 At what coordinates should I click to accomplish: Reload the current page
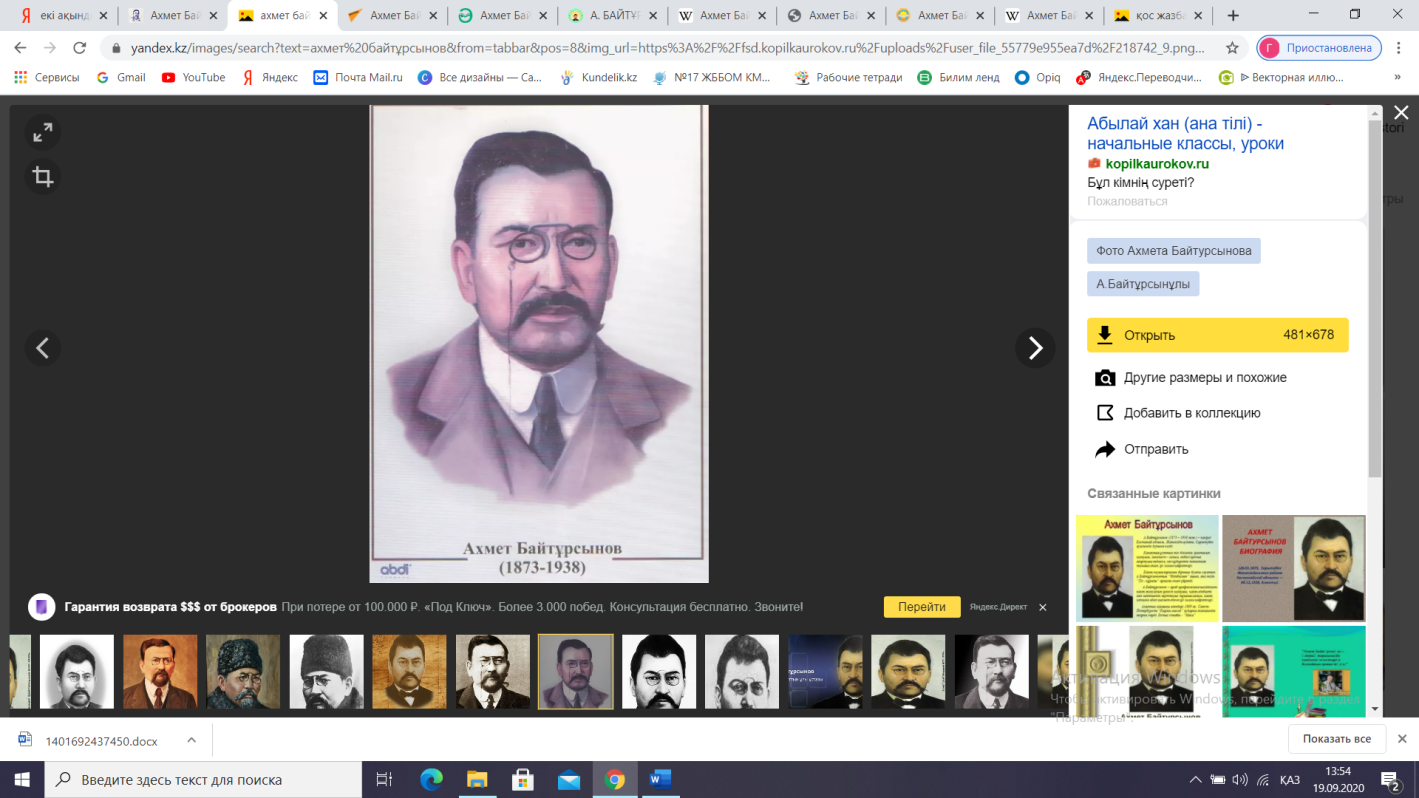click(x=80, y=48)
